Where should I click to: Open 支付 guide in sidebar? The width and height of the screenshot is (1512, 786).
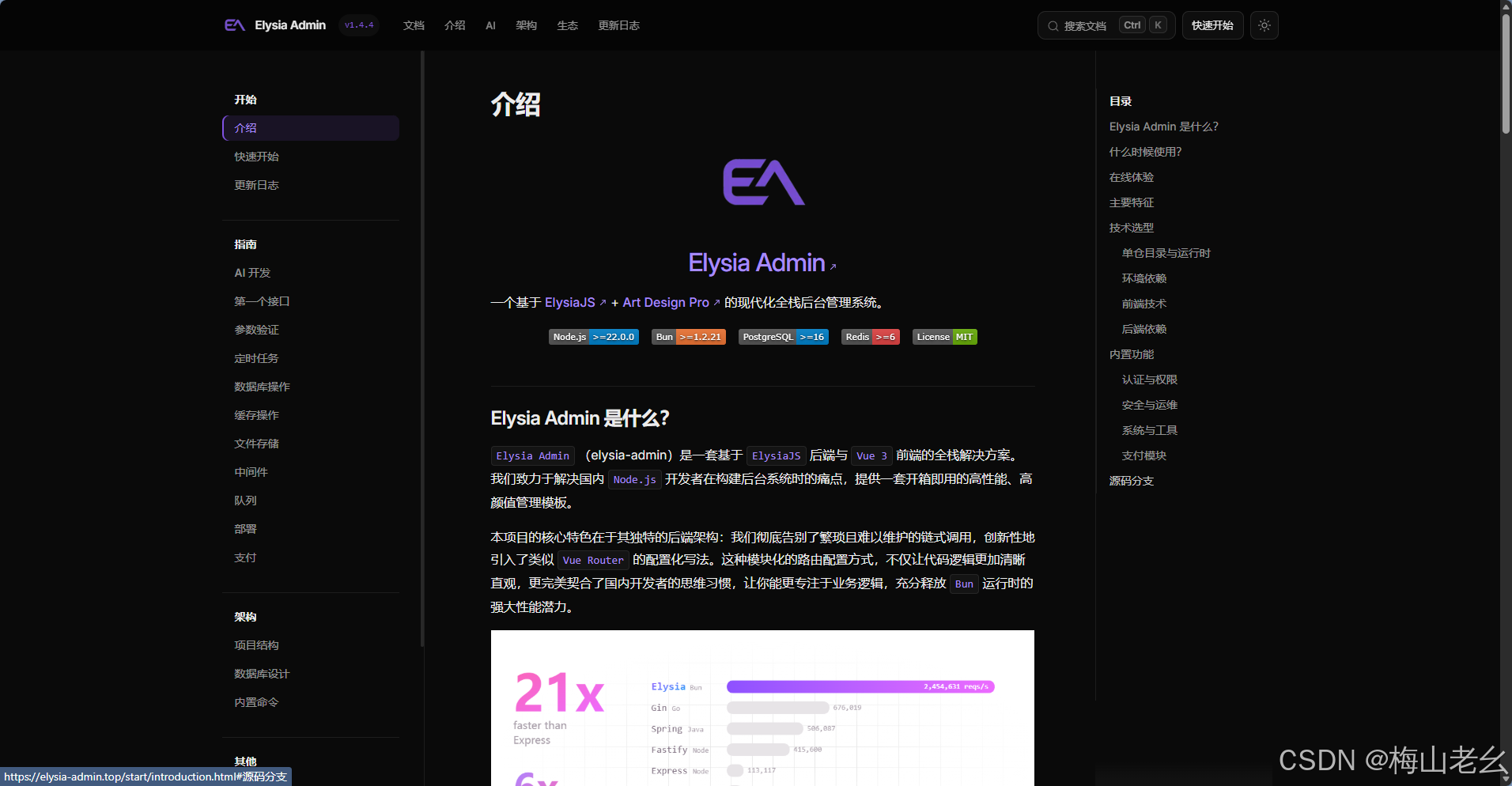(245, 557)
